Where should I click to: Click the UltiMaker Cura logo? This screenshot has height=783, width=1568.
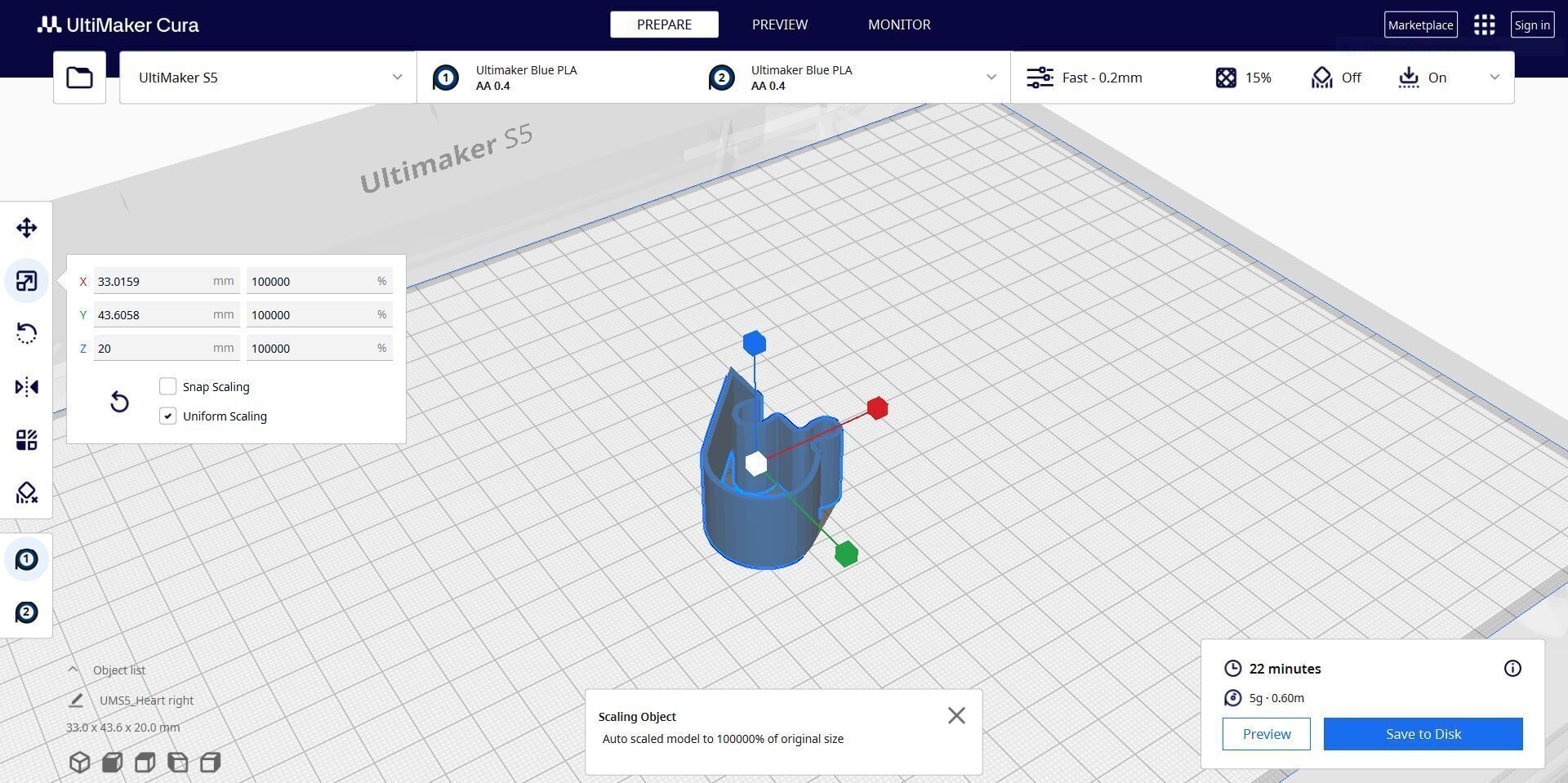pos(118,24)
